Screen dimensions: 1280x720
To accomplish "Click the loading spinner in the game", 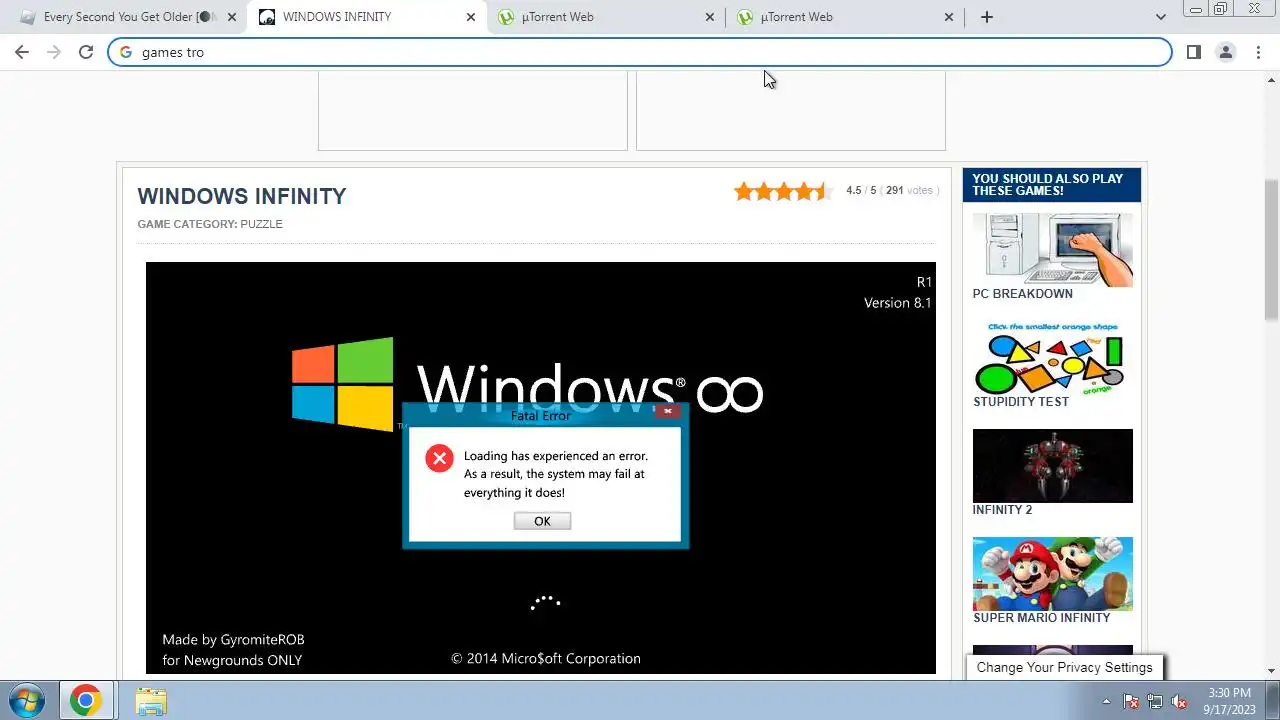I will 545,603.
